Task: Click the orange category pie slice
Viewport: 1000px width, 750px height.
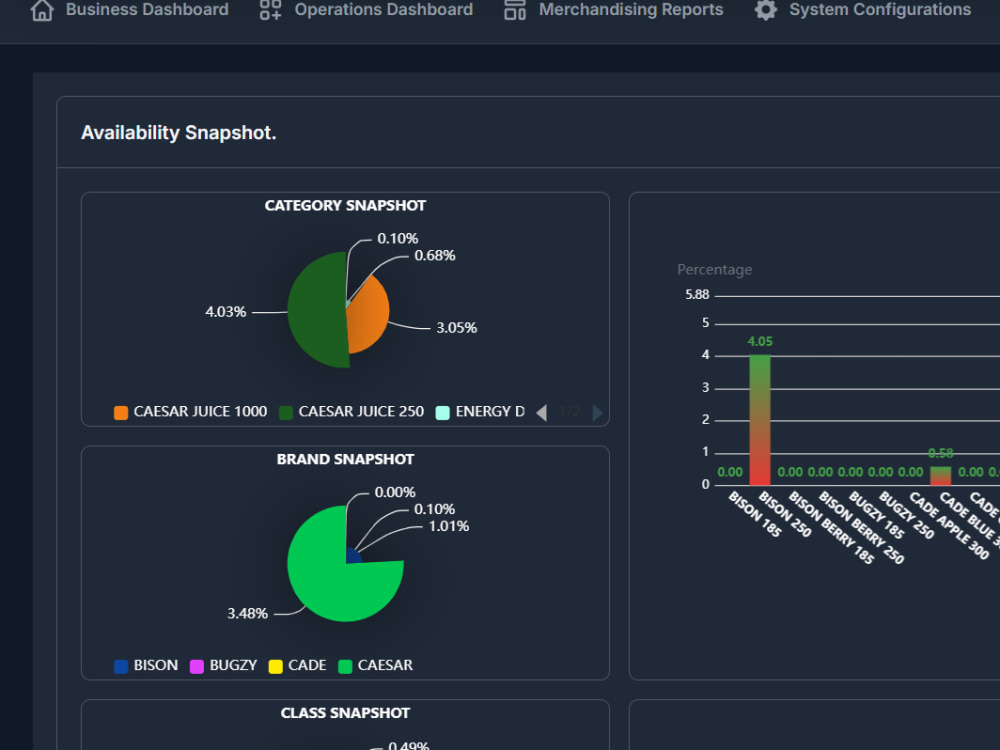Action: (370, 316)
